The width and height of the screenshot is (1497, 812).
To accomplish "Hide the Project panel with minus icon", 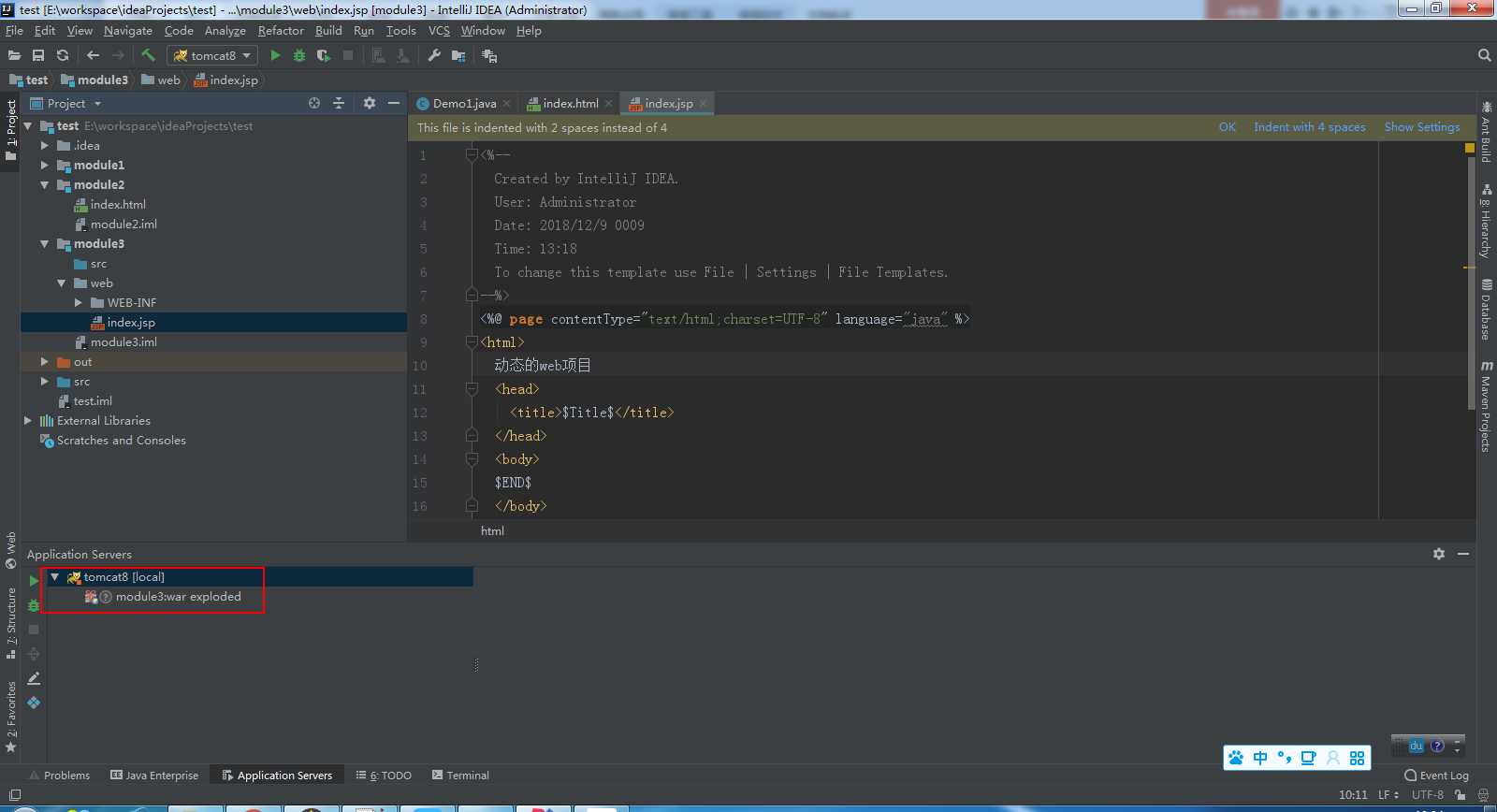I will [394, 103].
